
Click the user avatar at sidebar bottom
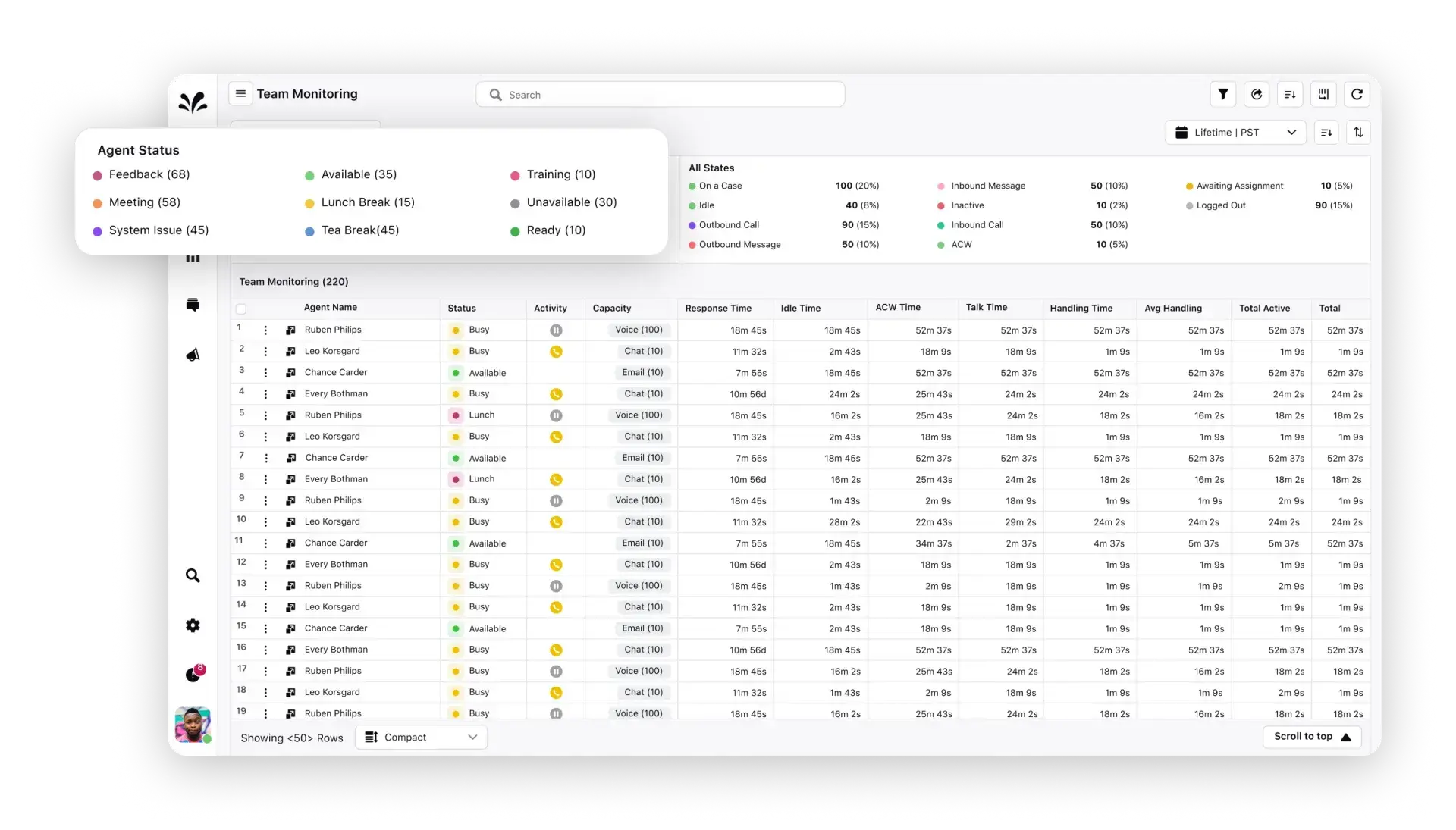193,725
